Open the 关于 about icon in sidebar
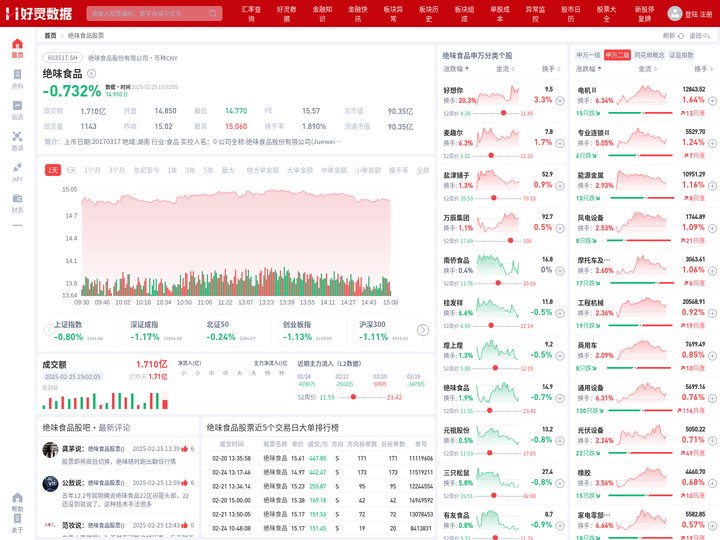This screenshot has height=540, width=720. tap(17, 519)
